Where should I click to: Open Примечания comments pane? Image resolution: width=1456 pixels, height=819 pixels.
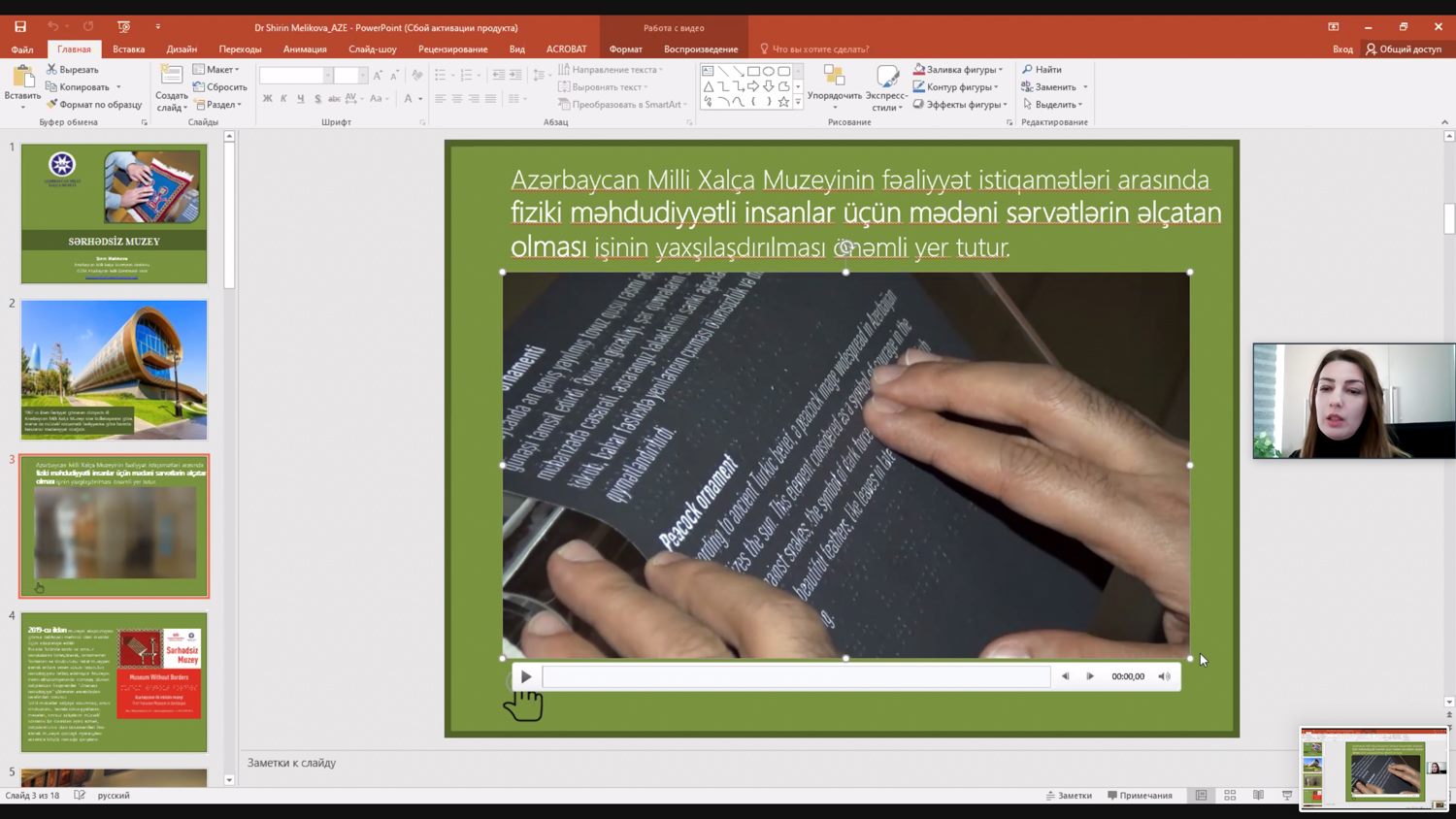click(1140, 796)
